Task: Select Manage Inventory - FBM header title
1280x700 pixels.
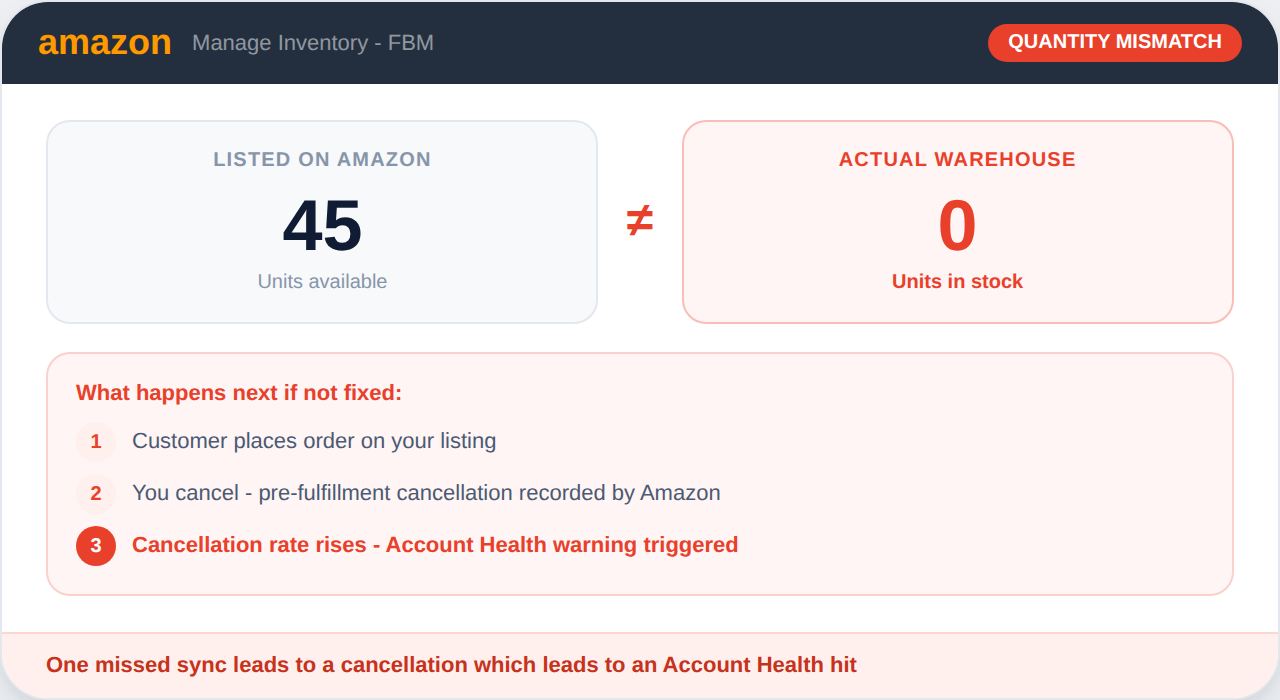Action: click(313, 43)
